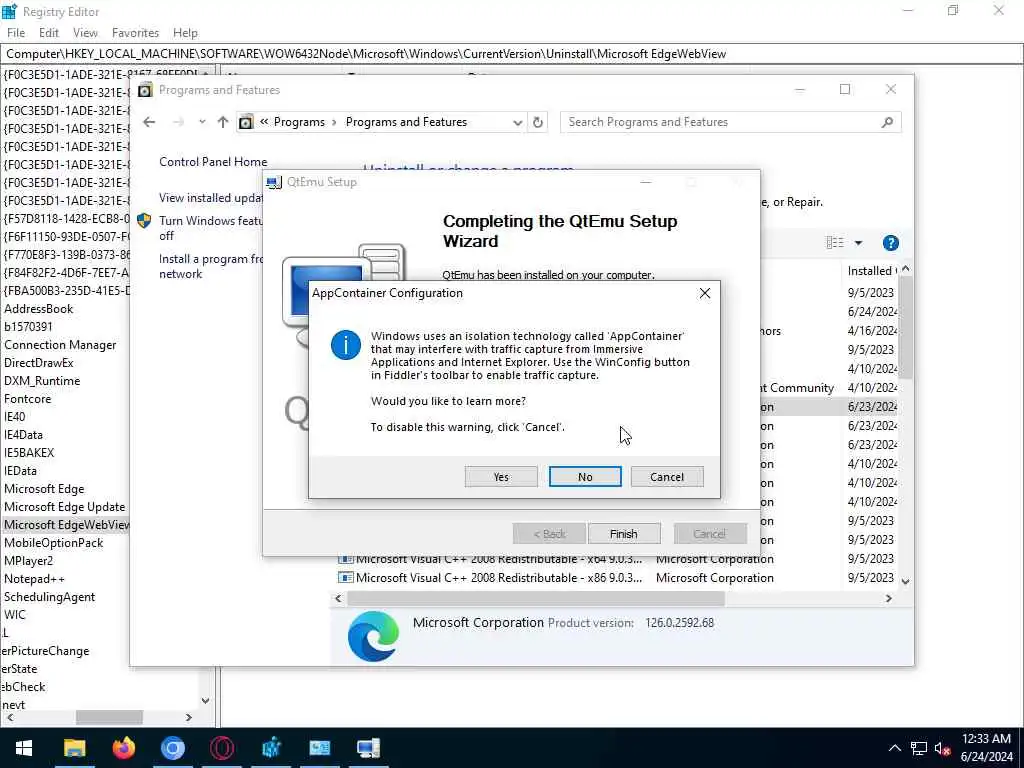This screenshot has height=768, width=1024.
Task: Click the muted volume tray icon
Action: tap(942, 748)
